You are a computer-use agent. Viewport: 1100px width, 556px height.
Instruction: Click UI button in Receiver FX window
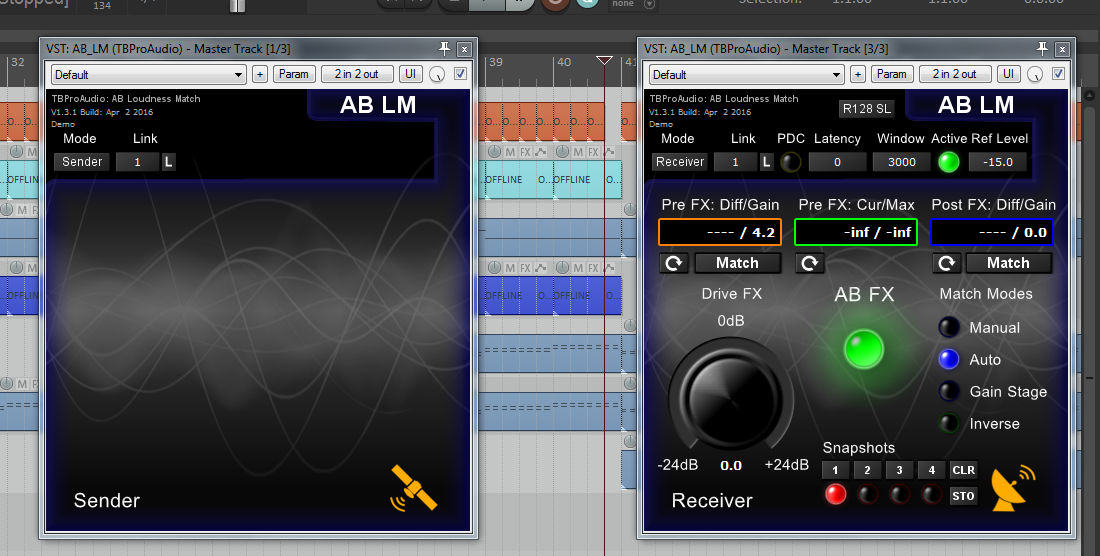[1008, 74]
